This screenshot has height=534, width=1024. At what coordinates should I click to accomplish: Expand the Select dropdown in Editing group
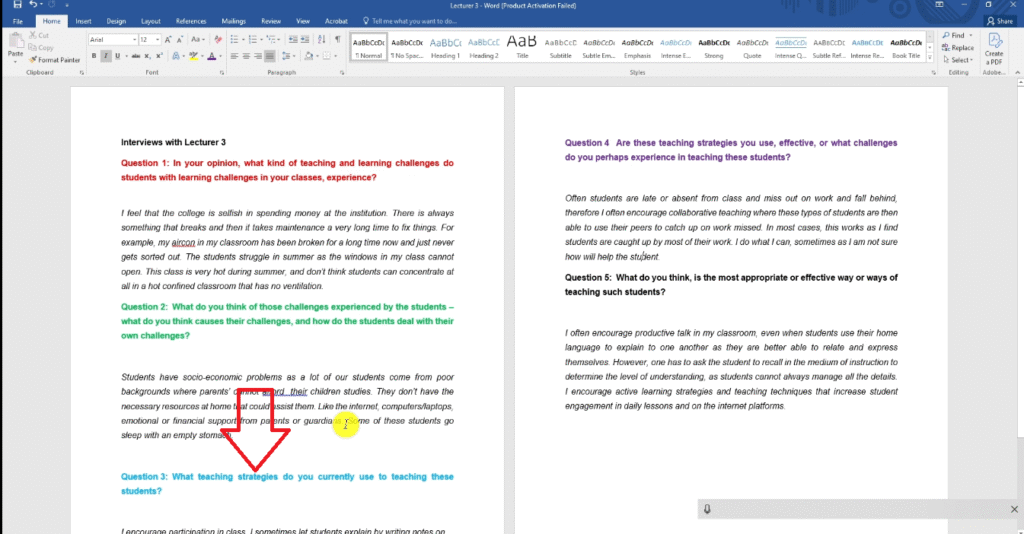962,60
